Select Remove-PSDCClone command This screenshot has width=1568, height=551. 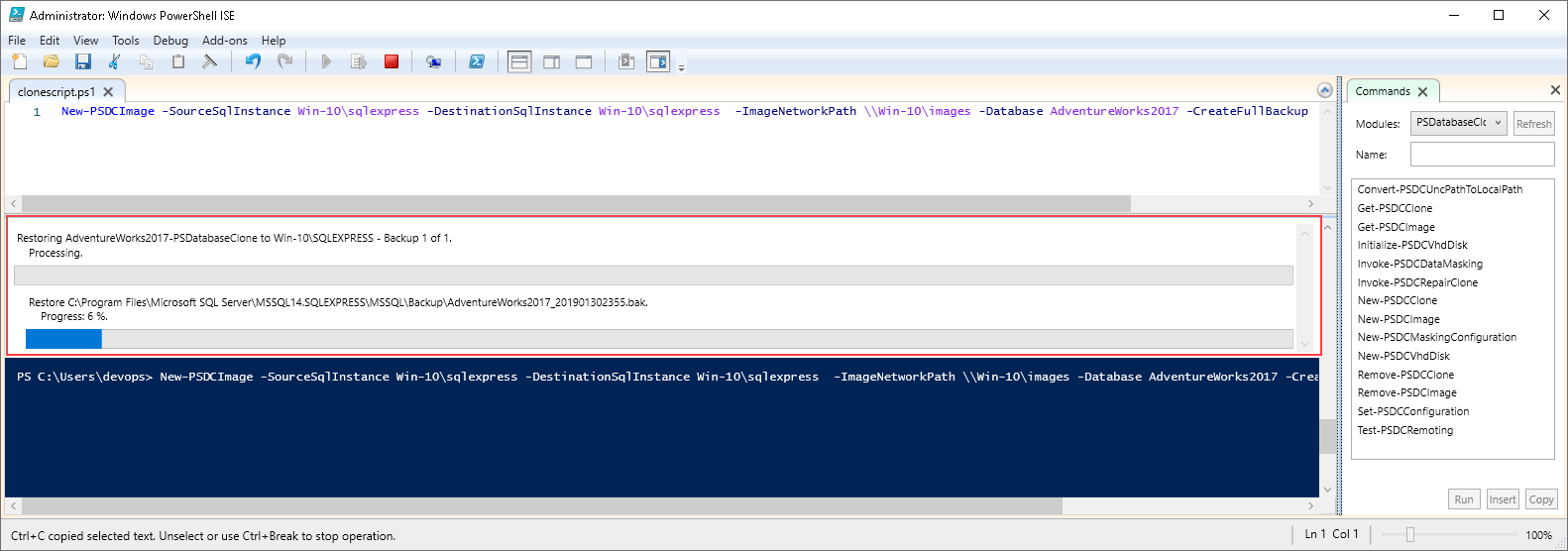tap(1405, 375)
